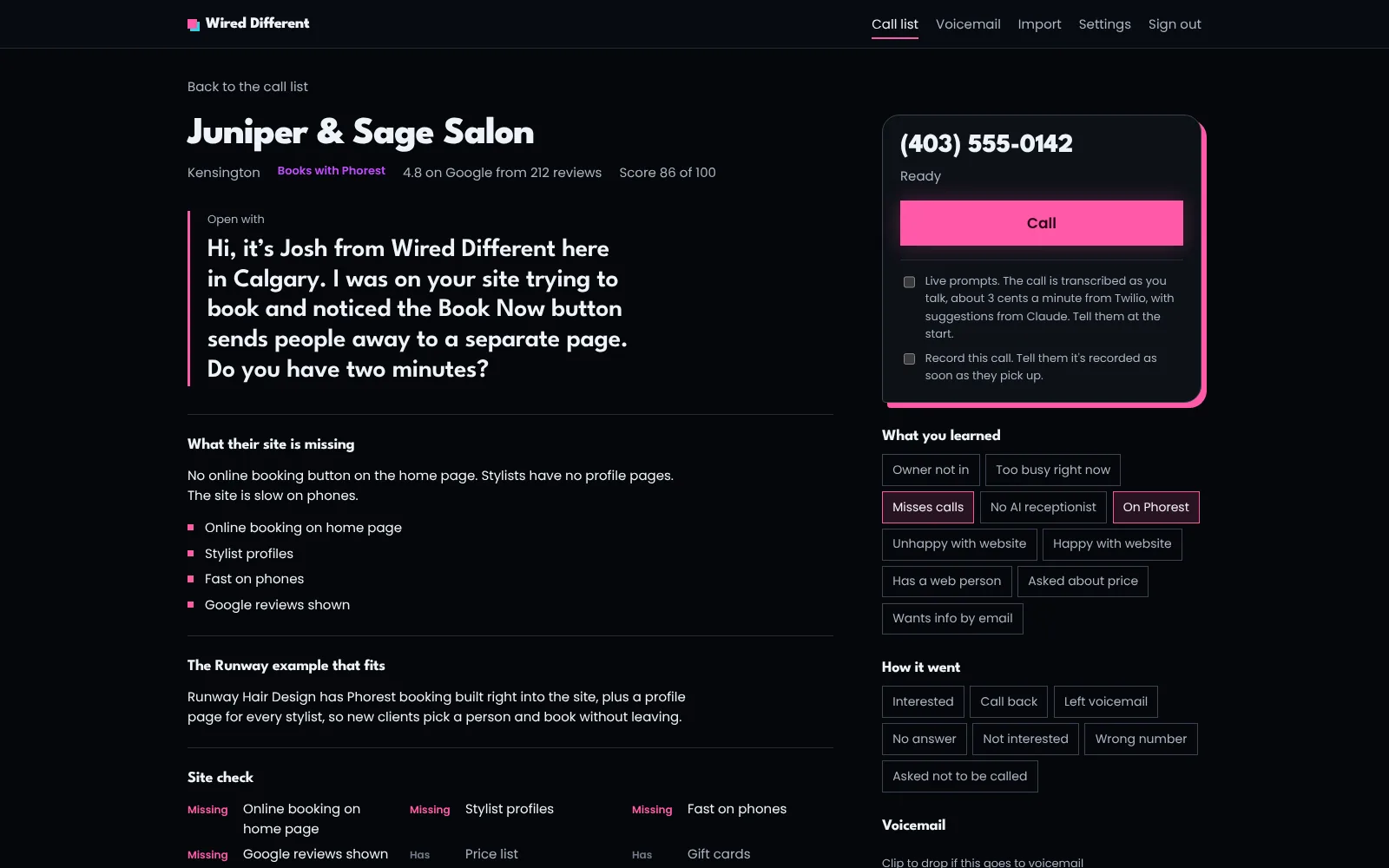Select the Owner not in tag

point(931,470)
